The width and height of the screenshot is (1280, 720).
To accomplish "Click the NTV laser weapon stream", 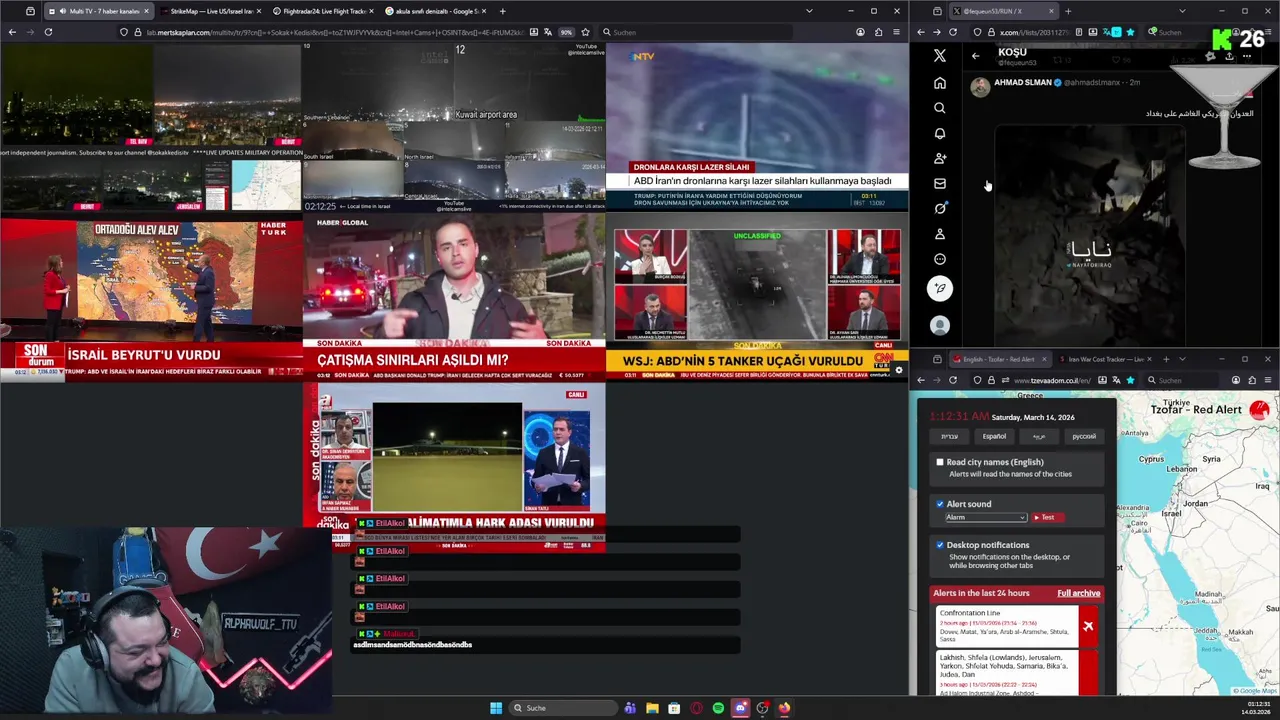I will (x=757, y=127).
